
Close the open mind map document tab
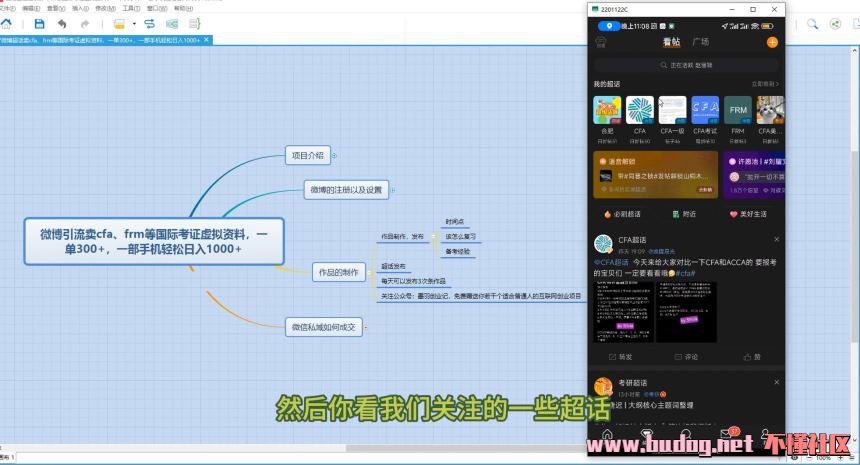tap(206, 40)
